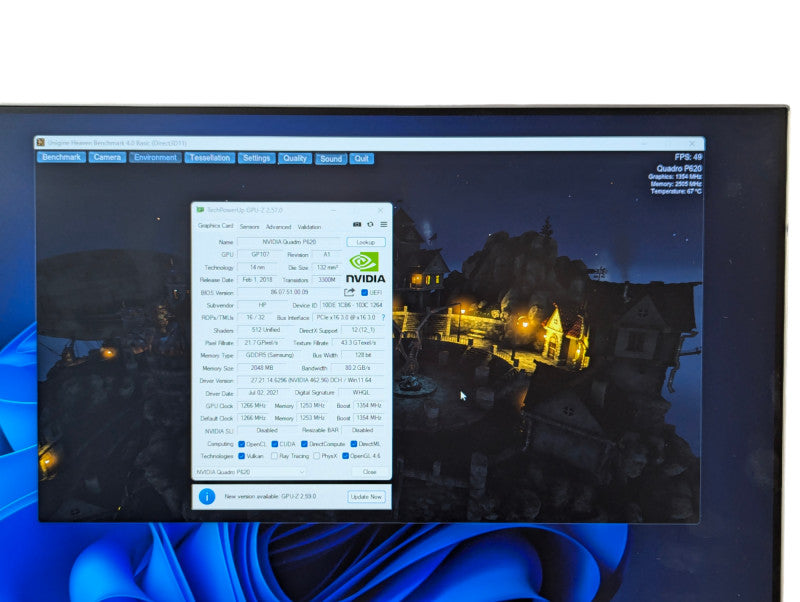Minimize the GPU-Z window

click(334, 210)
